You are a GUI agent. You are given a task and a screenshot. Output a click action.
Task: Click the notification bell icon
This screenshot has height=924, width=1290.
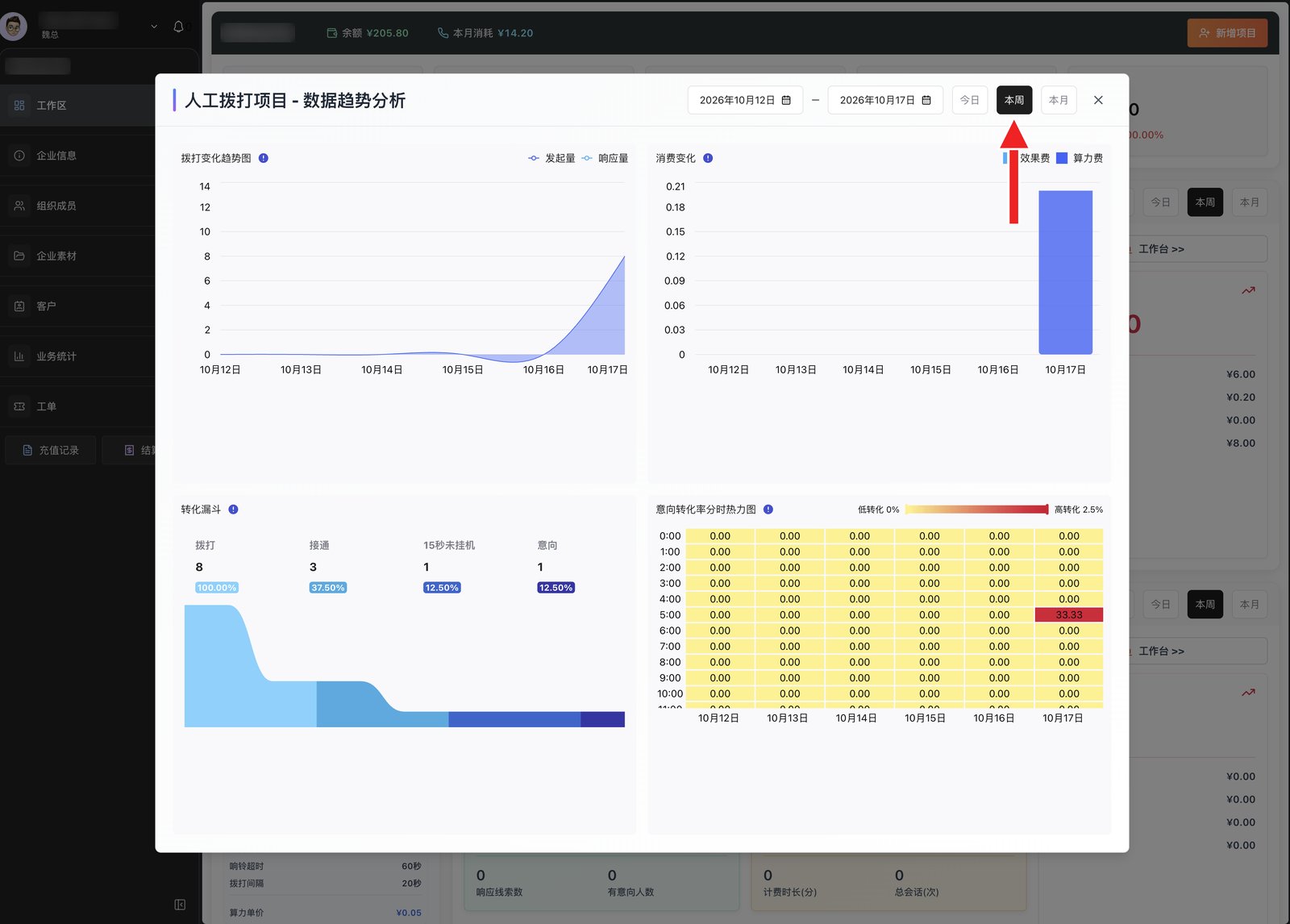point(179,27)
